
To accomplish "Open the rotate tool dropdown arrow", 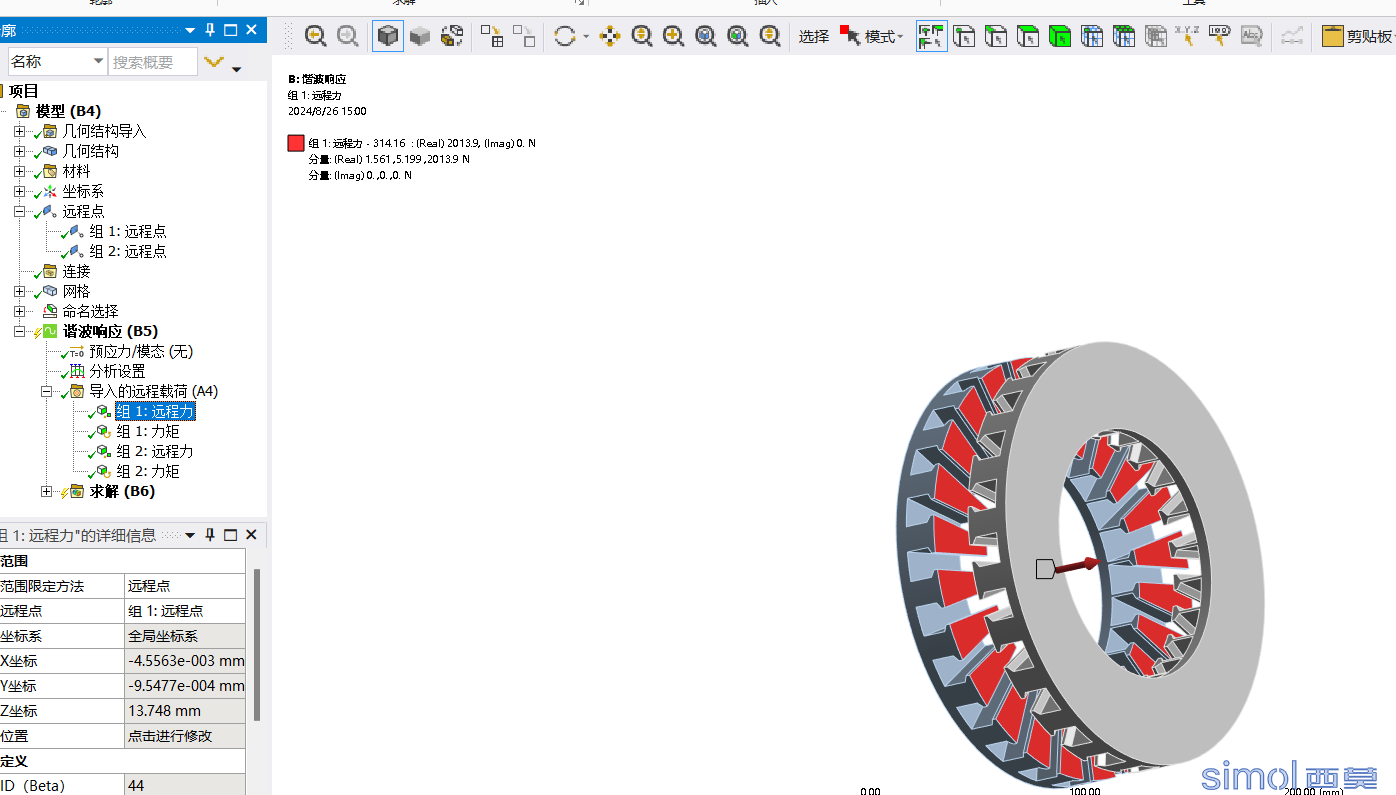I will pos(586,37).
